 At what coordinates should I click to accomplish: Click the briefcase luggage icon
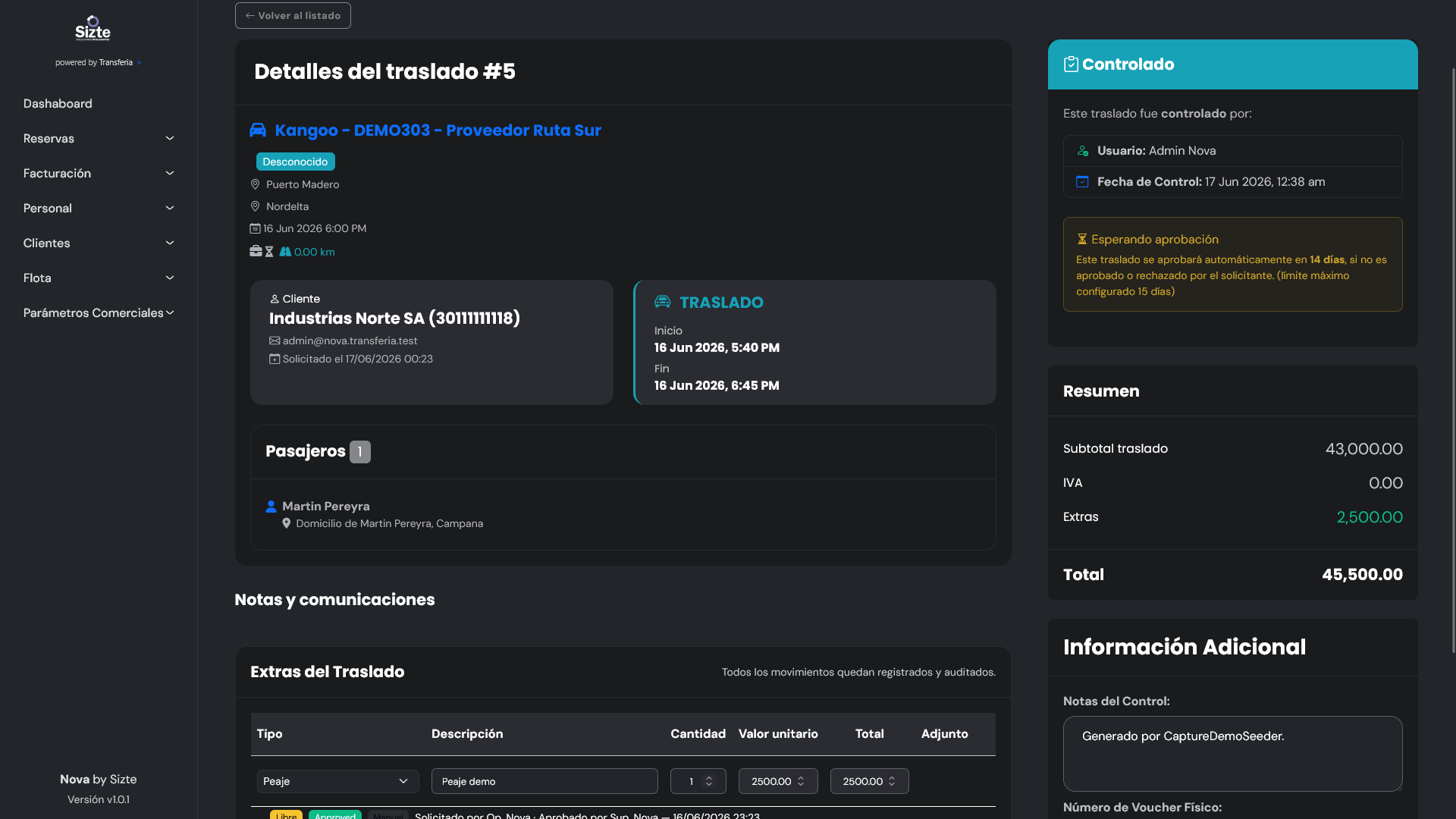coord(256,251)
